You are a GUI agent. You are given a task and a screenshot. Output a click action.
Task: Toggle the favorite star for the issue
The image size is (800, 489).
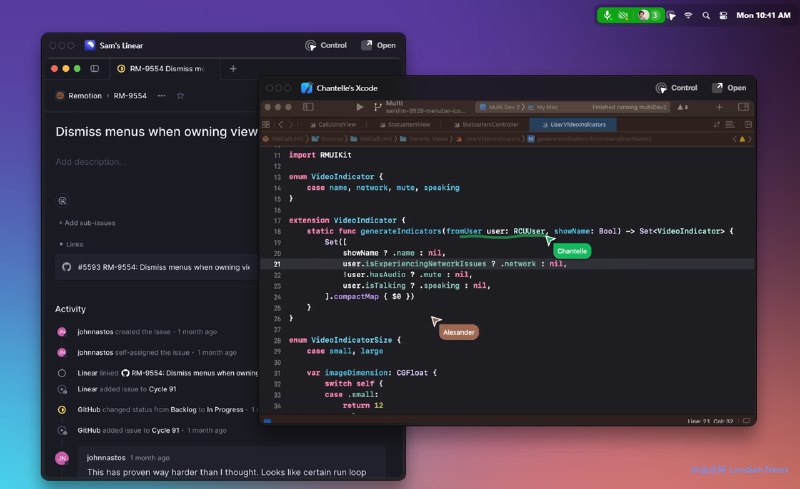coord(180,95)
